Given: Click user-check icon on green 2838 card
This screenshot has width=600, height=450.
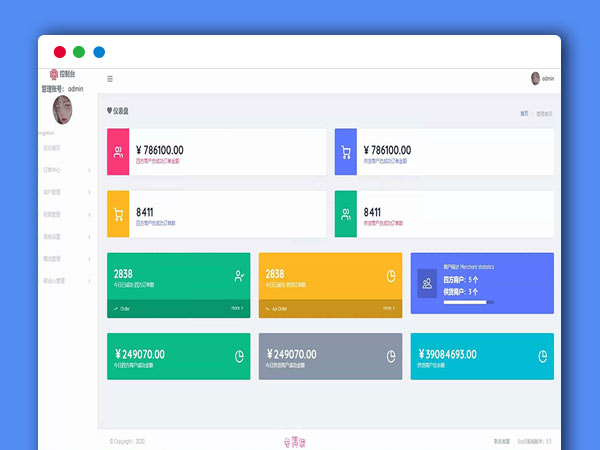Looking at the screenshot, I should click(239, 276).
